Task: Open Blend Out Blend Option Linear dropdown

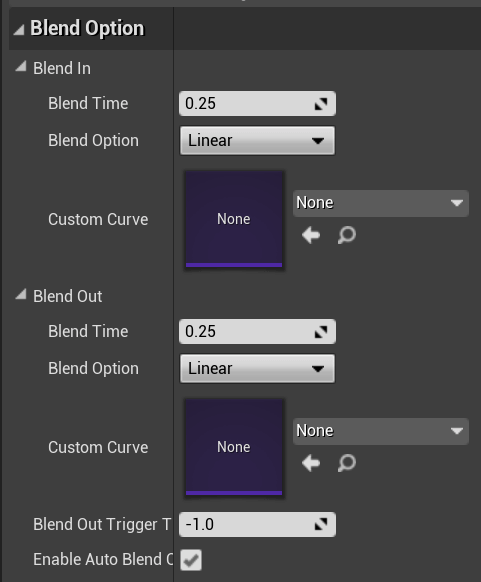Action: 257,369
